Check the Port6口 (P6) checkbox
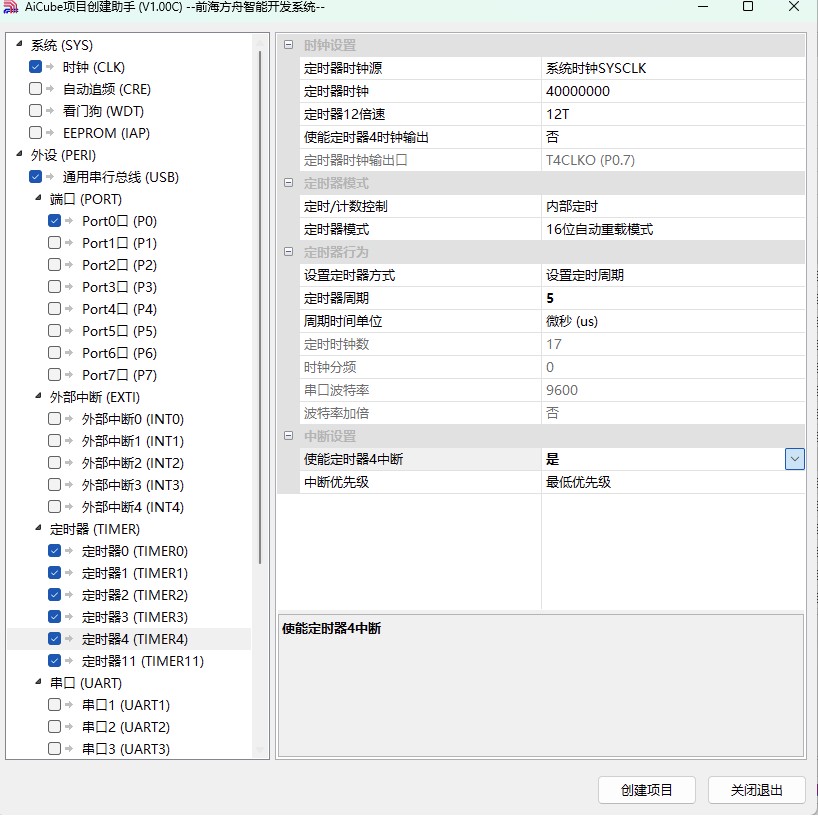Image resolution: width=818 pixels, height=819 pixels. pos(54,353)
